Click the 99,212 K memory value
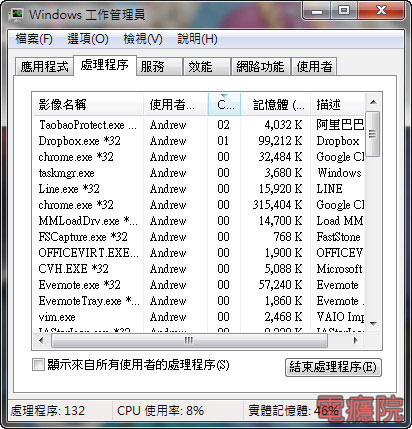412x429 pixels. pos(280,141)
